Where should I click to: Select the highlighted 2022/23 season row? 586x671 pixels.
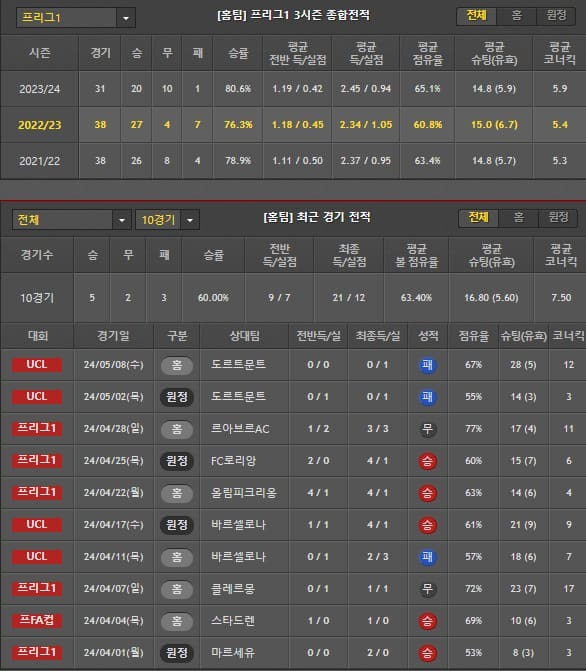293,125
